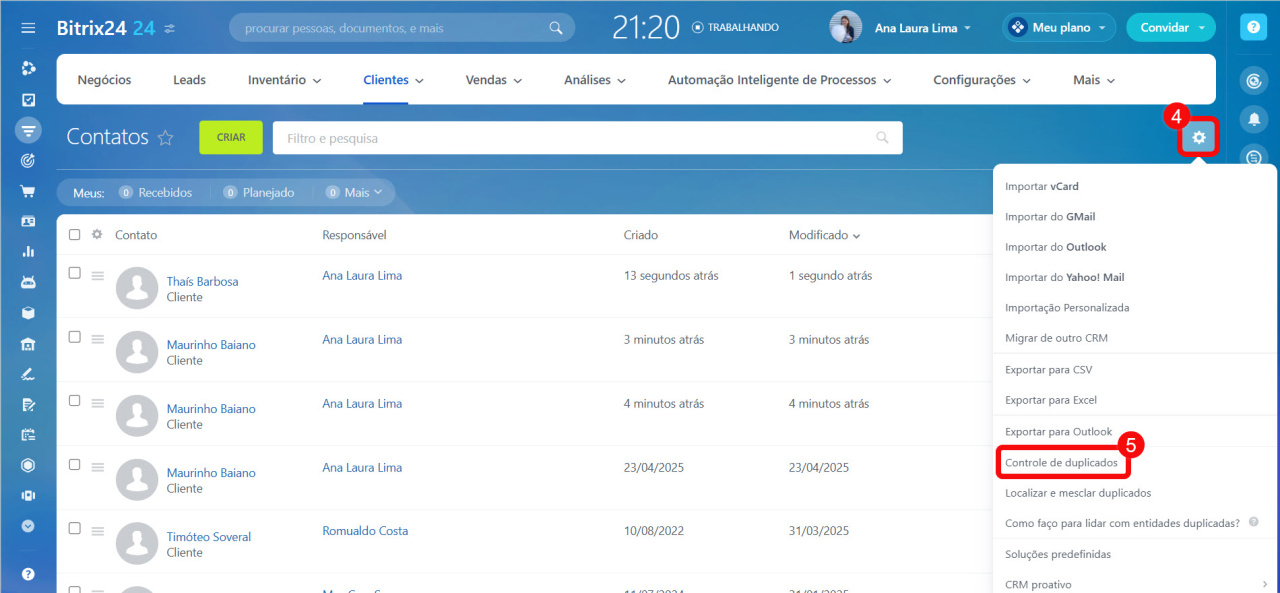
Task: Choose Controle de duplicados
Action: (1061, 463)
